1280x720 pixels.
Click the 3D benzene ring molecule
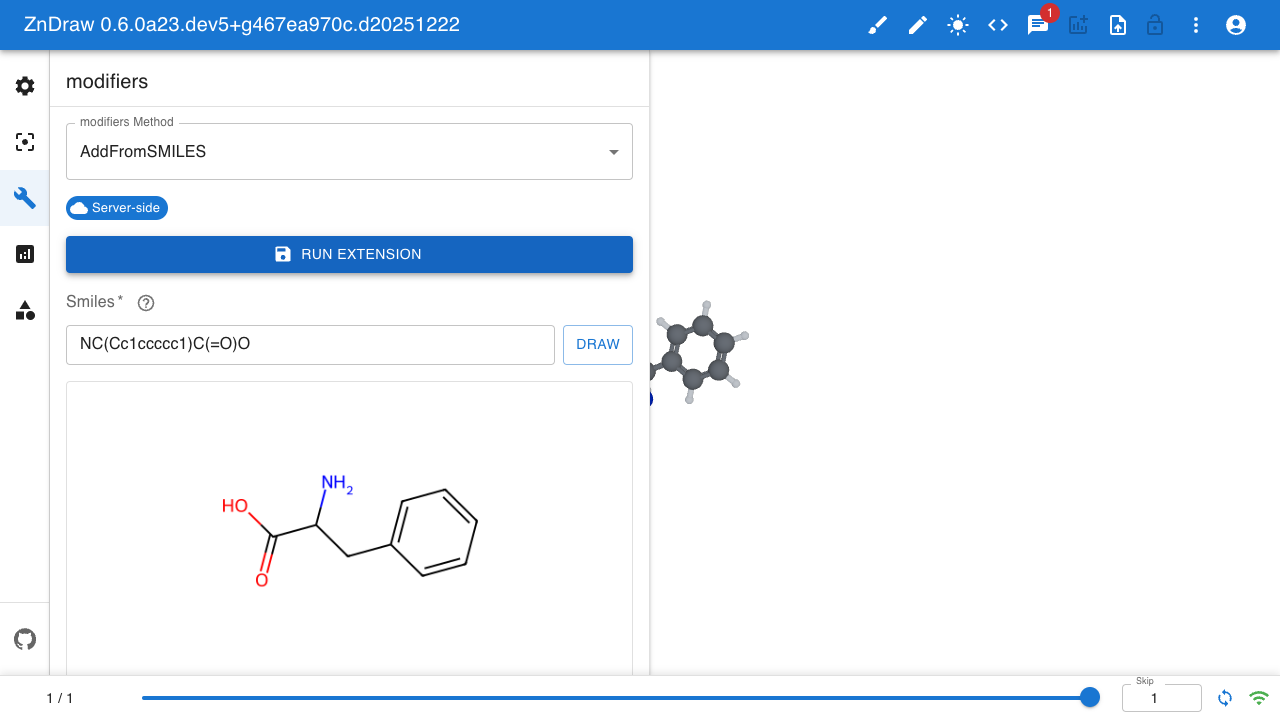(x=699, y=351)
